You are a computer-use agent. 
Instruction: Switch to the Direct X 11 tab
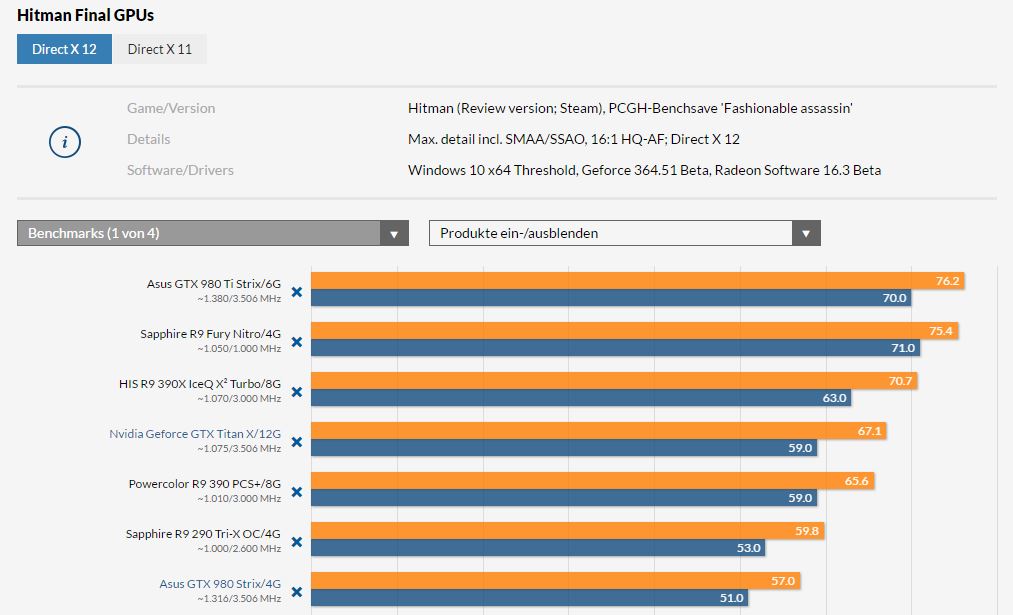(x=160, y=49)
